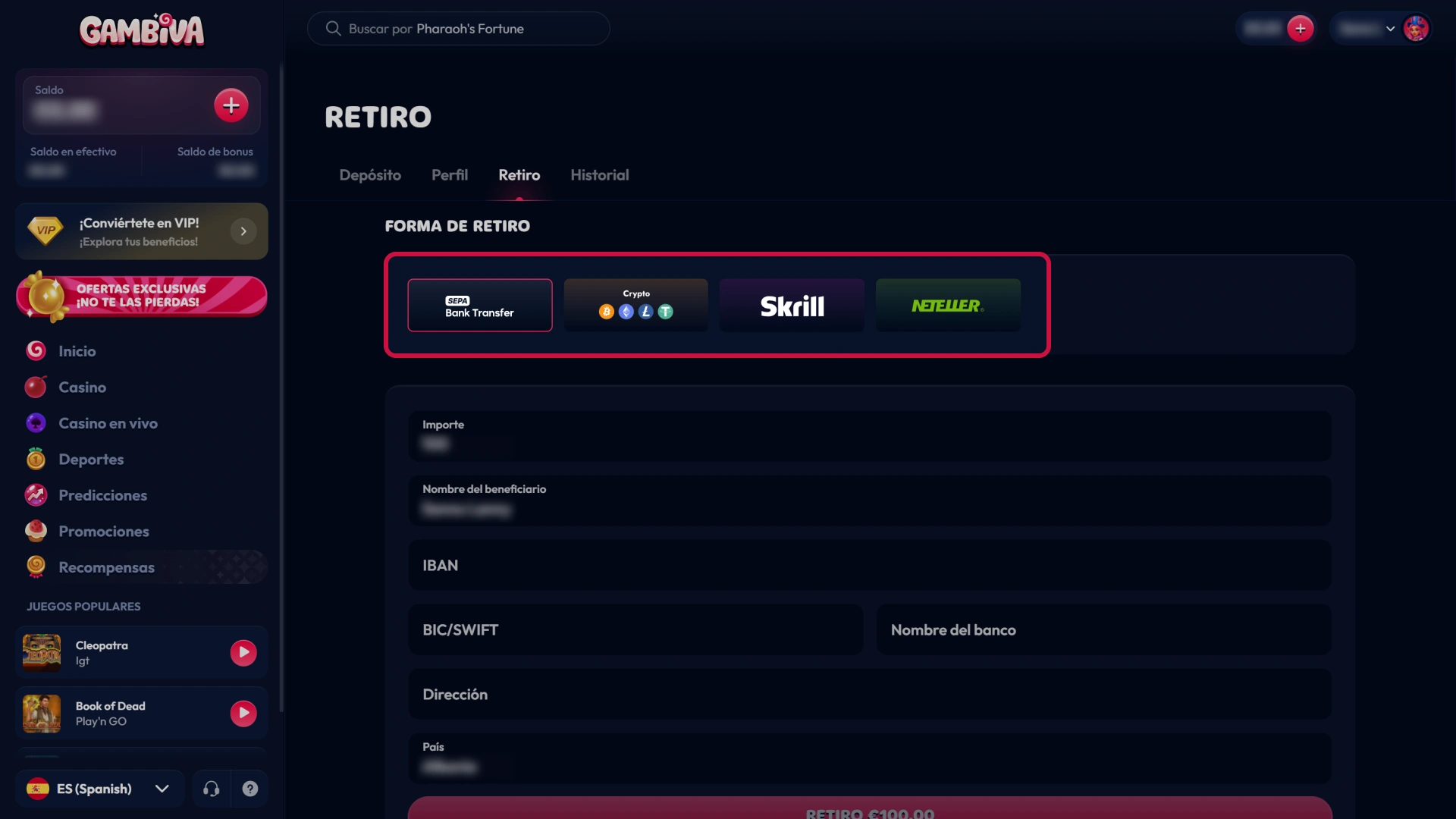Click the search games field
This screenshot has width=1456, height=819.
click(x=458, y=29)
